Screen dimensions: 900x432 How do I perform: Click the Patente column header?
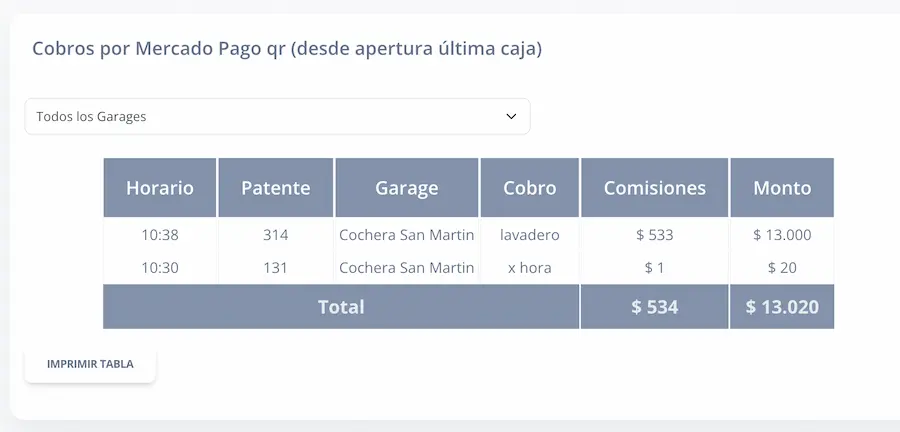pos(276,187)
